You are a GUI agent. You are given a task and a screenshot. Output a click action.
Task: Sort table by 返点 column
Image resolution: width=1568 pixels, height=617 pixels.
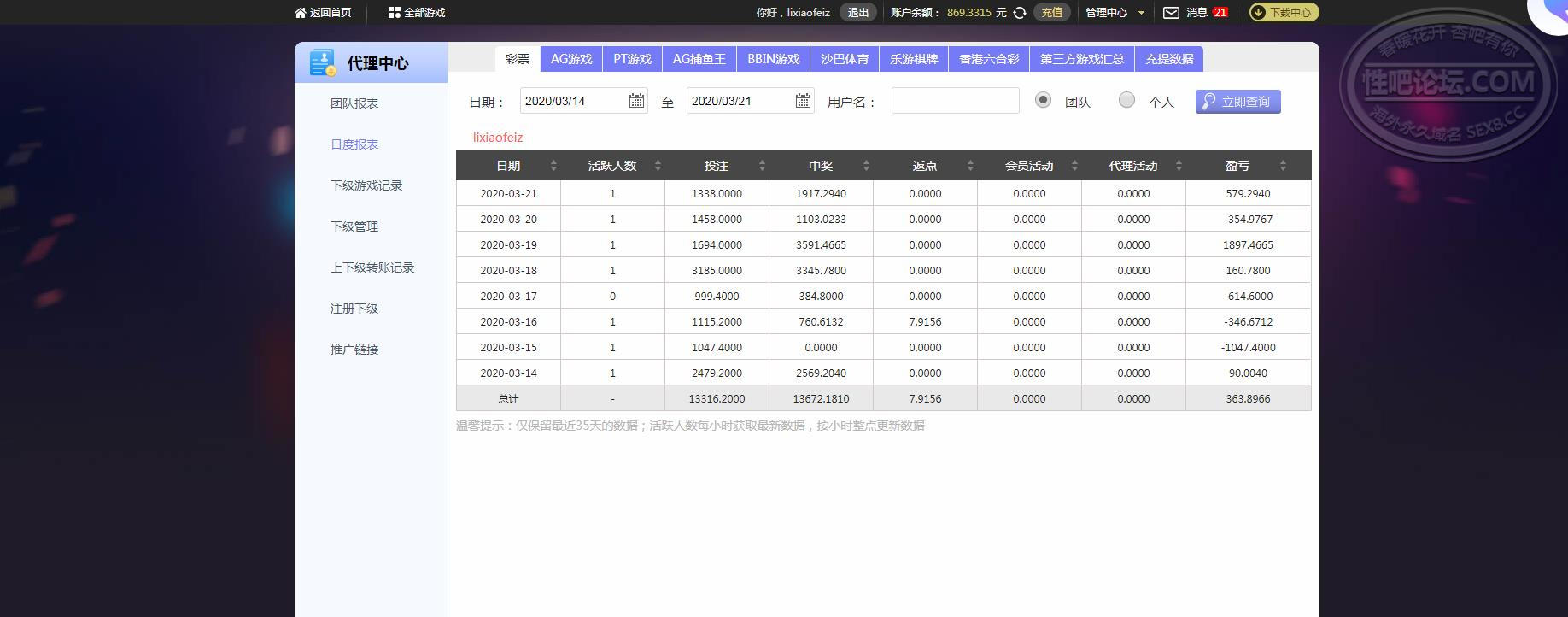tap(970, 166)
